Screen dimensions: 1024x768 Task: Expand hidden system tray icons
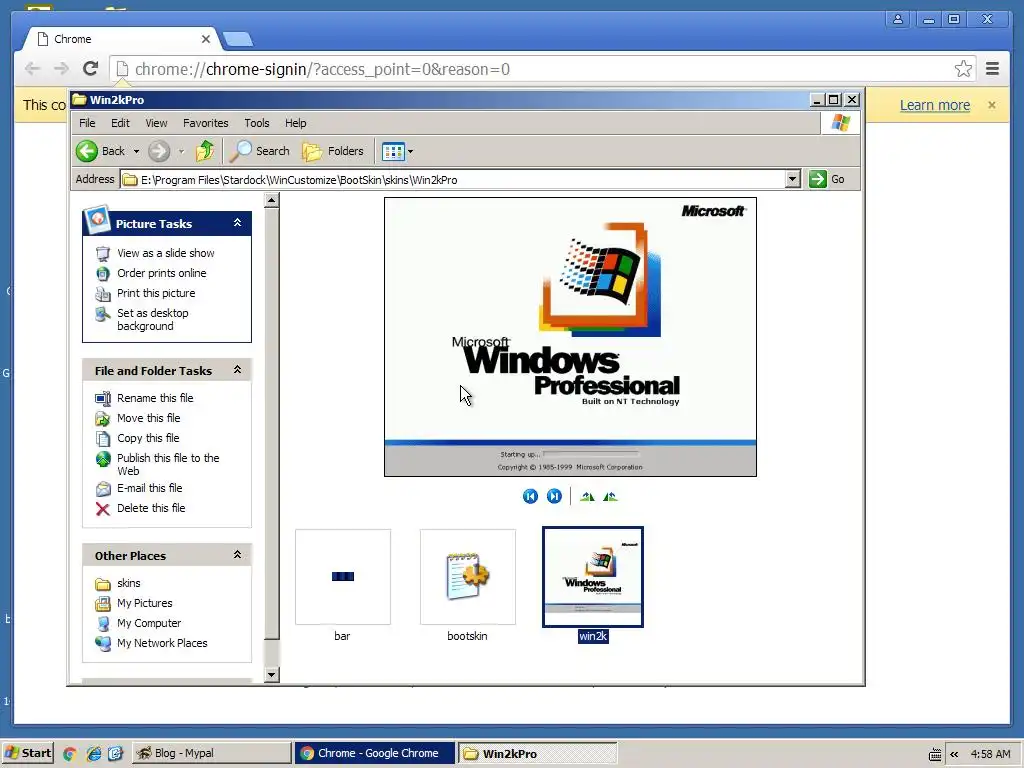pyautogui.click(x=954, y=754)
